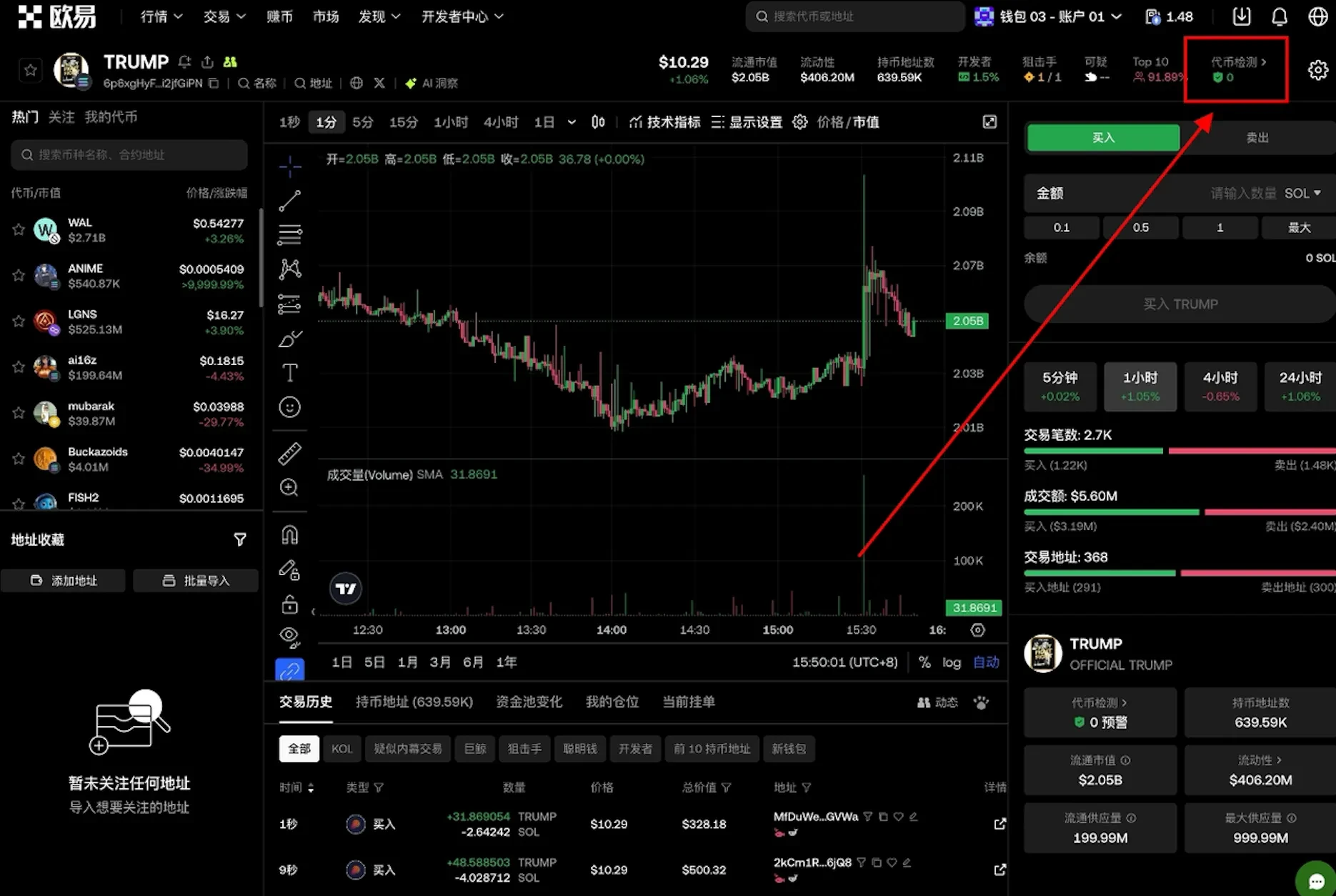1336x896 pixels.
Task: Expand the 发现 menu
Action: 379,16
